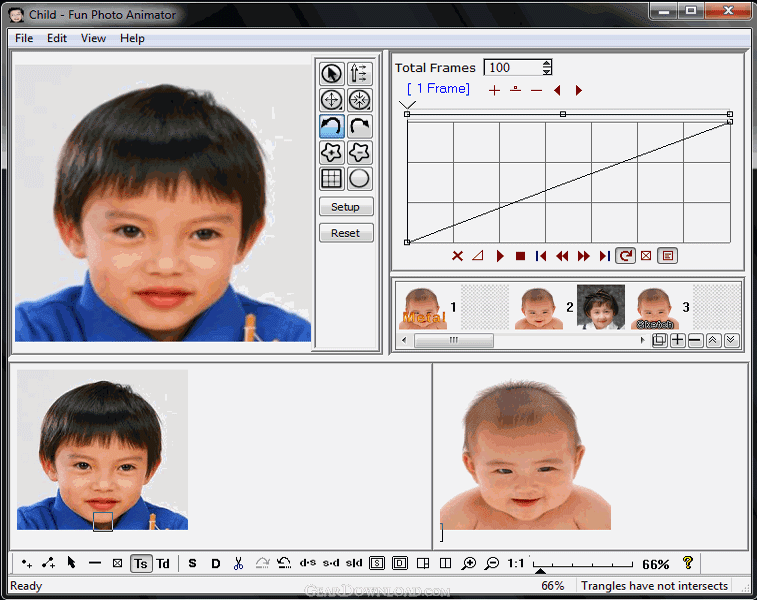Select the circle shape tool
The image size is (757, 600).
[360, 179]
